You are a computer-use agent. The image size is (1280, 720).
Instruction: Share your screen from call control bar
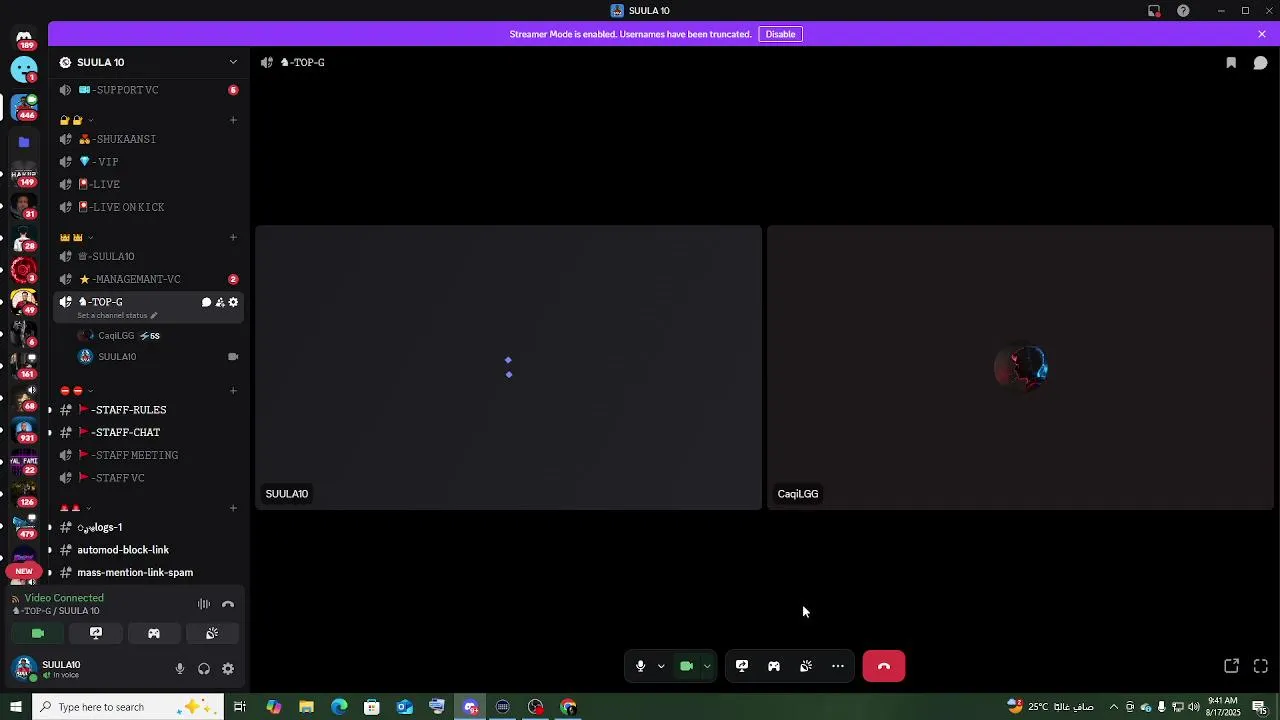click(742, 666)
